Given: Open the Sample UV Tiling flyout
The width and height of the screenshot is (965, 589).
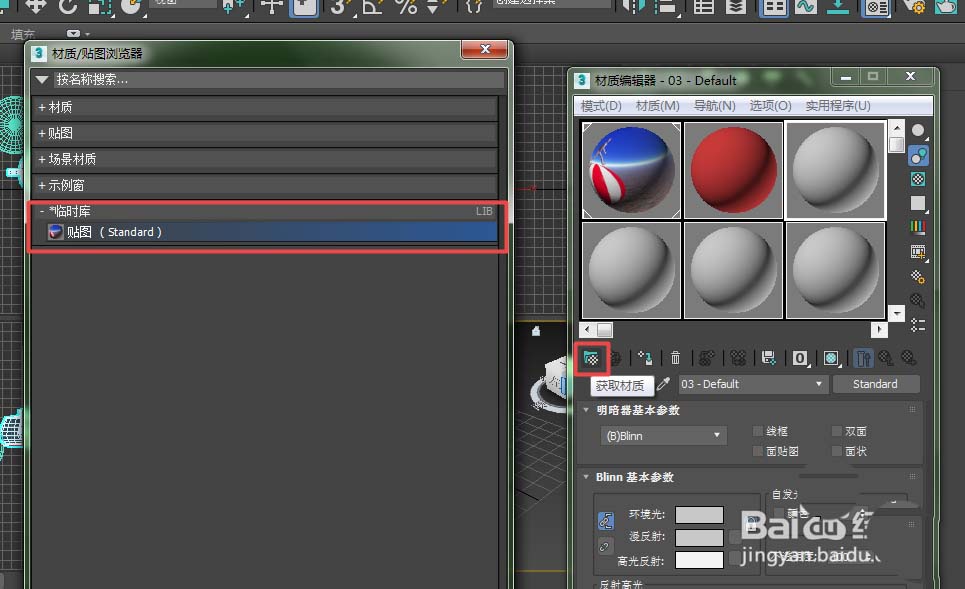Looking at the screenshot, I should (x=918, y=204).
